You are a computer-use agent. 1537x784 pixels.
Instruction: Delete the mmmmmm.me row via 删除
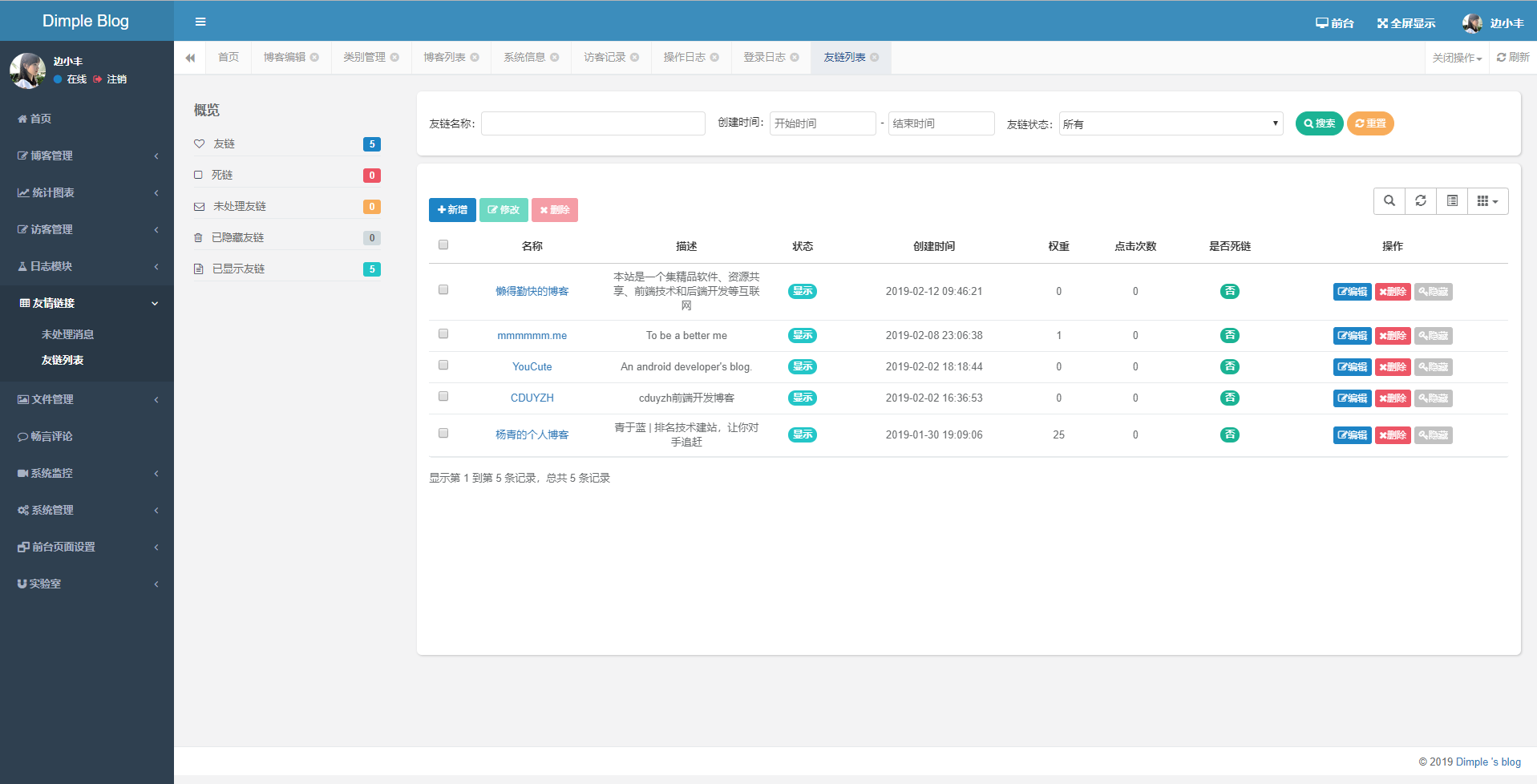point(1393,336)
